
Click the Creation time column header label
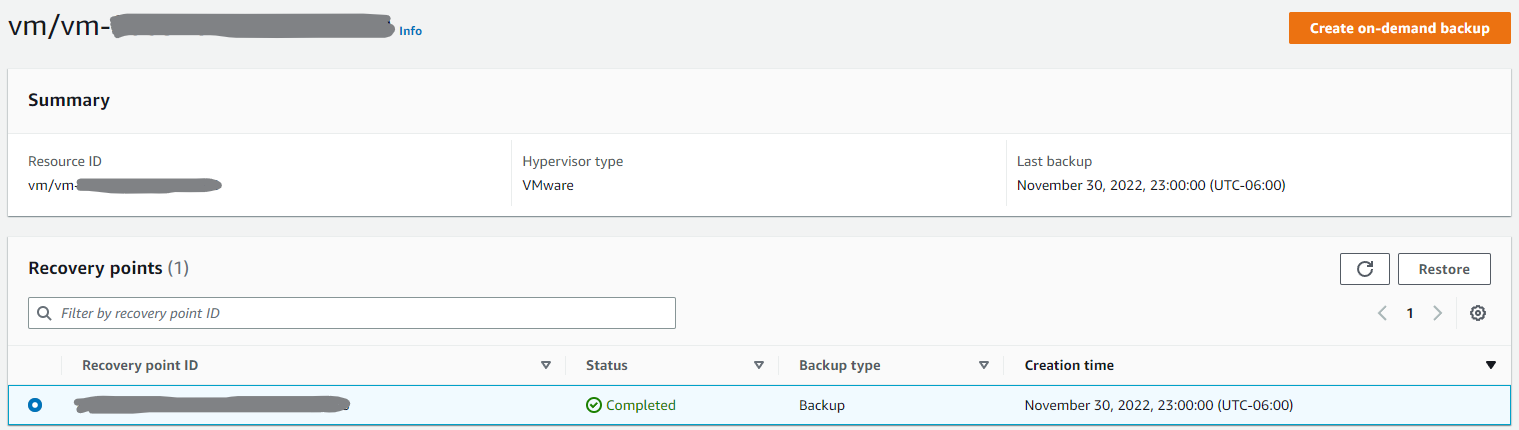(x=1069, y=365)
